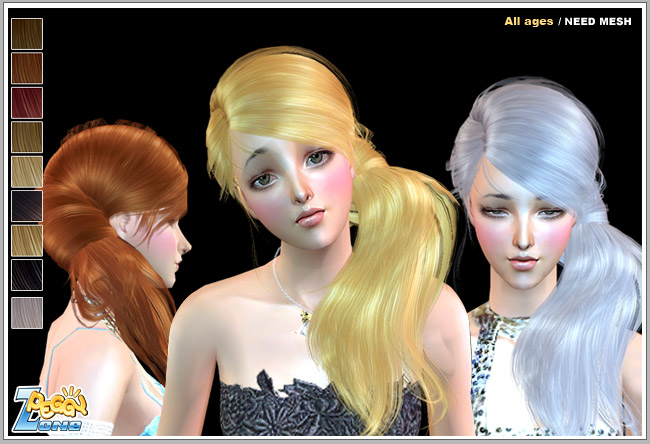Choose the light blonde fifth swatch
The height and width of the screenshot is (444, 650).
click(27, 172)
